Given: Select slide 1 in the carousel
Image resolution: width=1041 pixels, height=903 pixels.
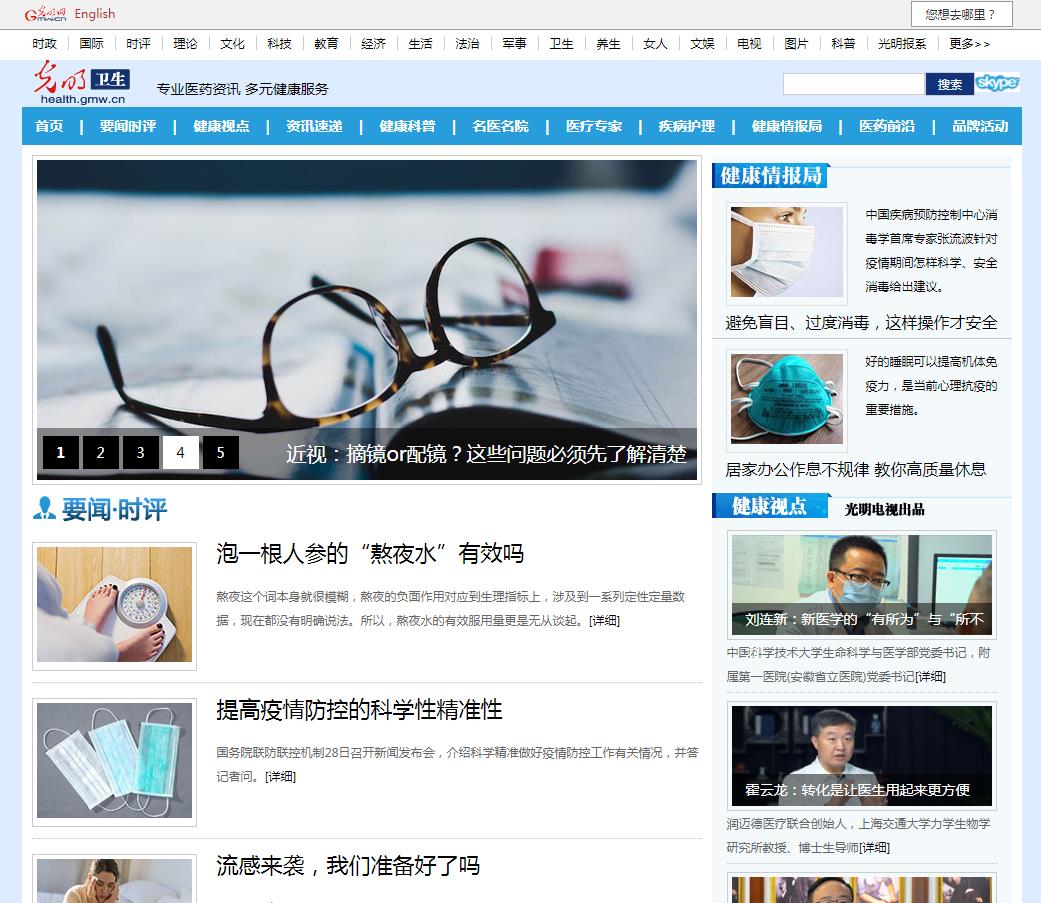Looking at the screenshot, I should [x=60, y=453].
